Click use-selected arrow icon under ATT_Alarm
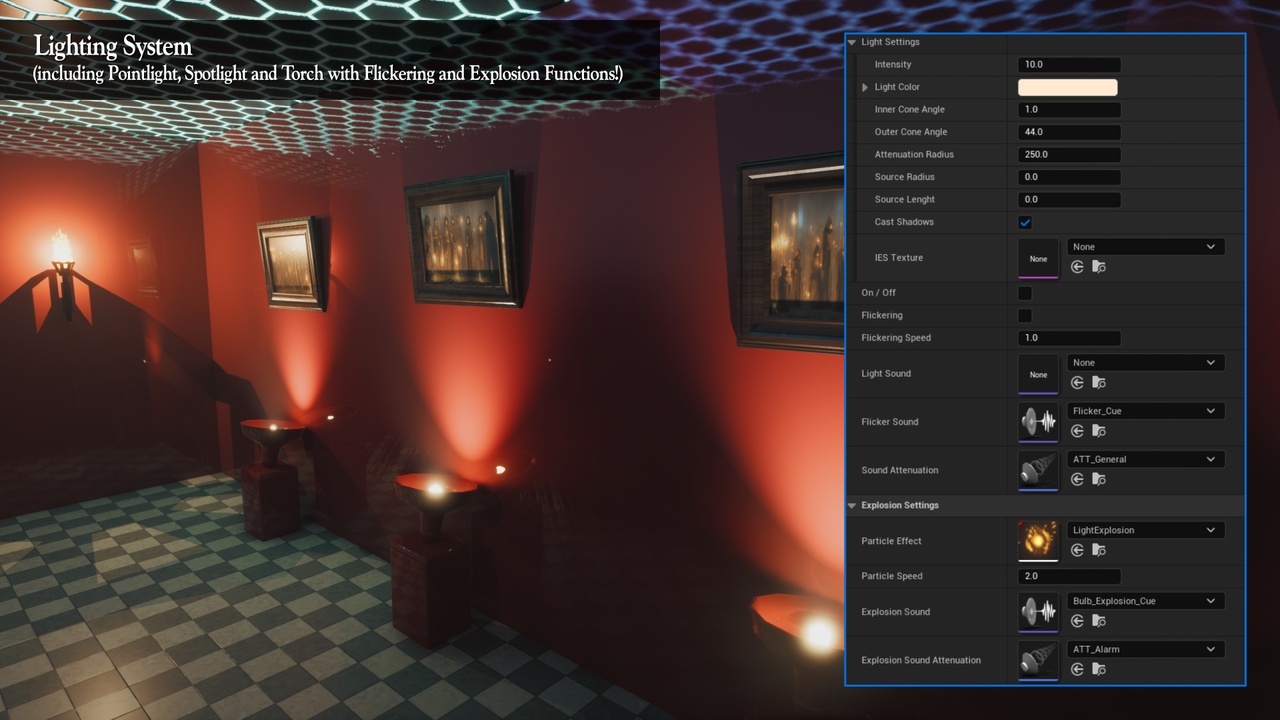Image resolution: width=1280 pixels, height=720 pixels. tap(1077, 669)
